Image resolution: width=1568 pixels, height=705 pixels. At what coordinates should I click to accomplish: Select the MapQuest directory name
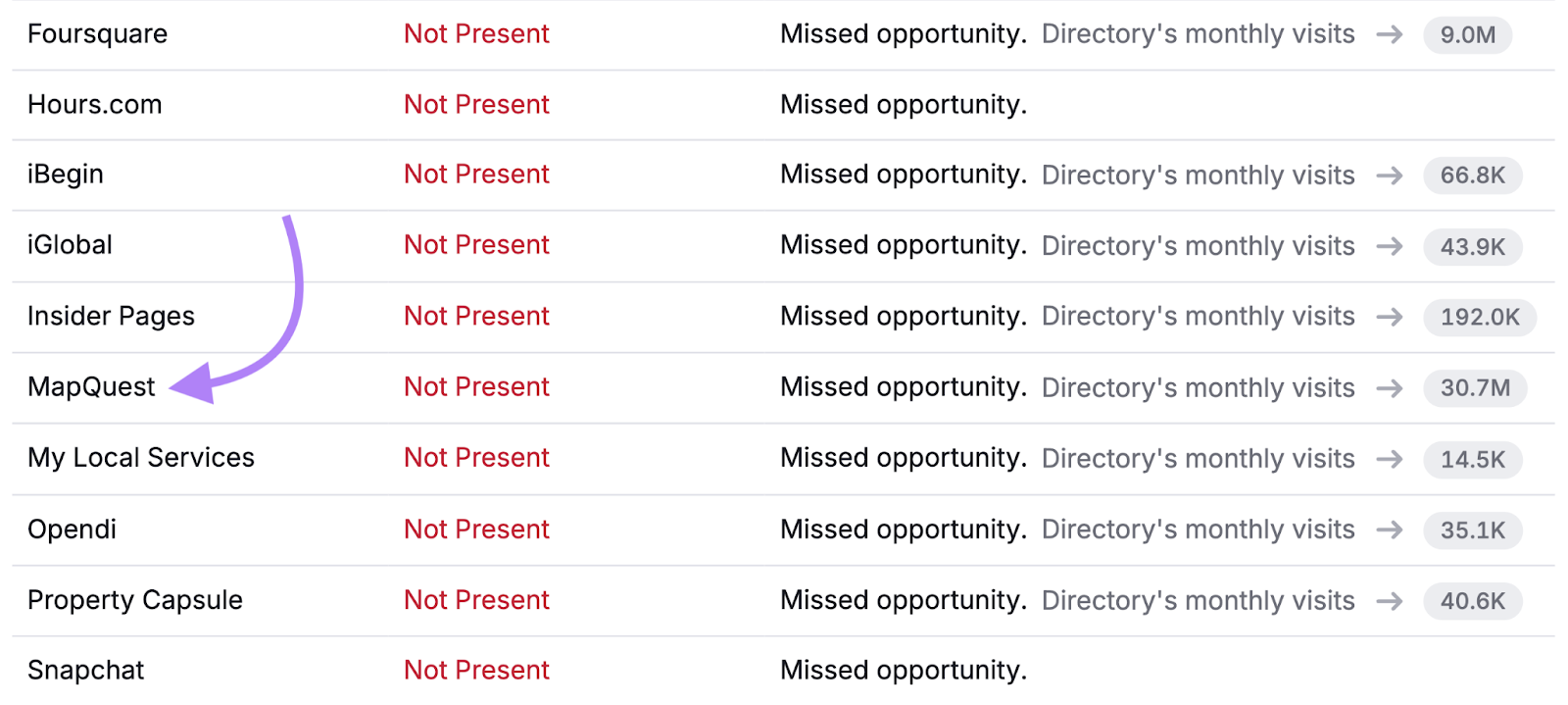click(x=90, y=386)
